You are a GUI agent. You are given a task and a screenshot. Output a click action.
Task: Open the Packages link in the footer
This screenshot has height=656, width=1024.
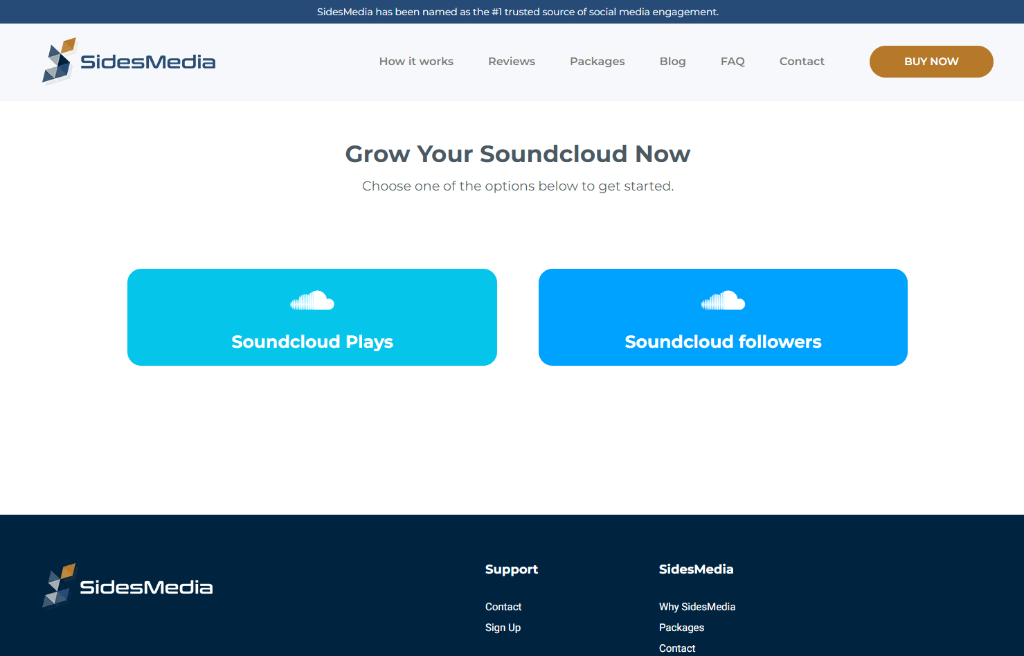click(681, 628)
